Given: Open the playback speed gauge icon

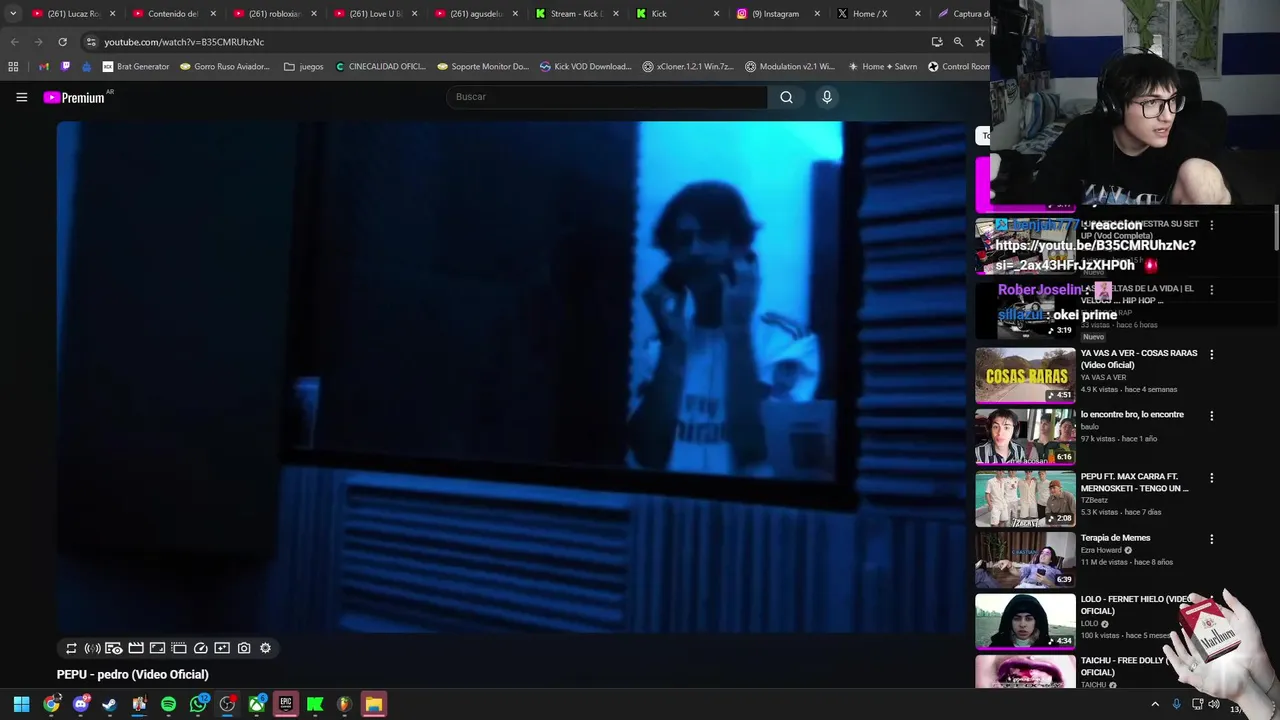Looking at the screenshot, I should 201,648.
